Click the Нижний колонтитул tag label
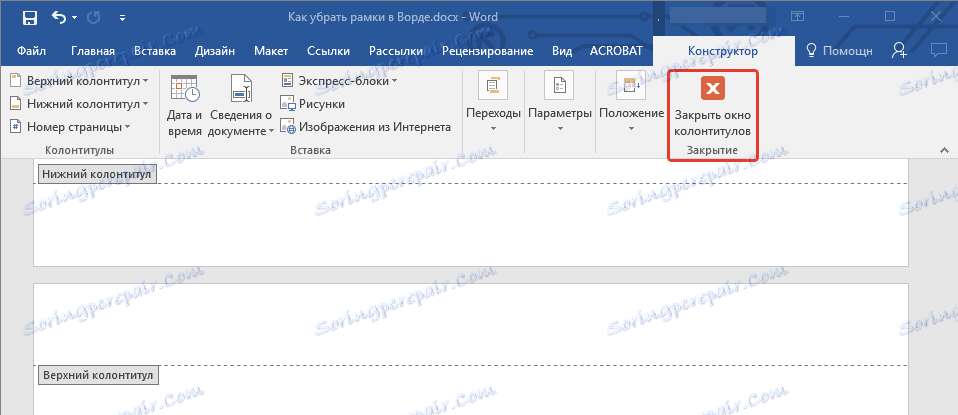This screenshot has width=958, height=415. pos(97,174)
